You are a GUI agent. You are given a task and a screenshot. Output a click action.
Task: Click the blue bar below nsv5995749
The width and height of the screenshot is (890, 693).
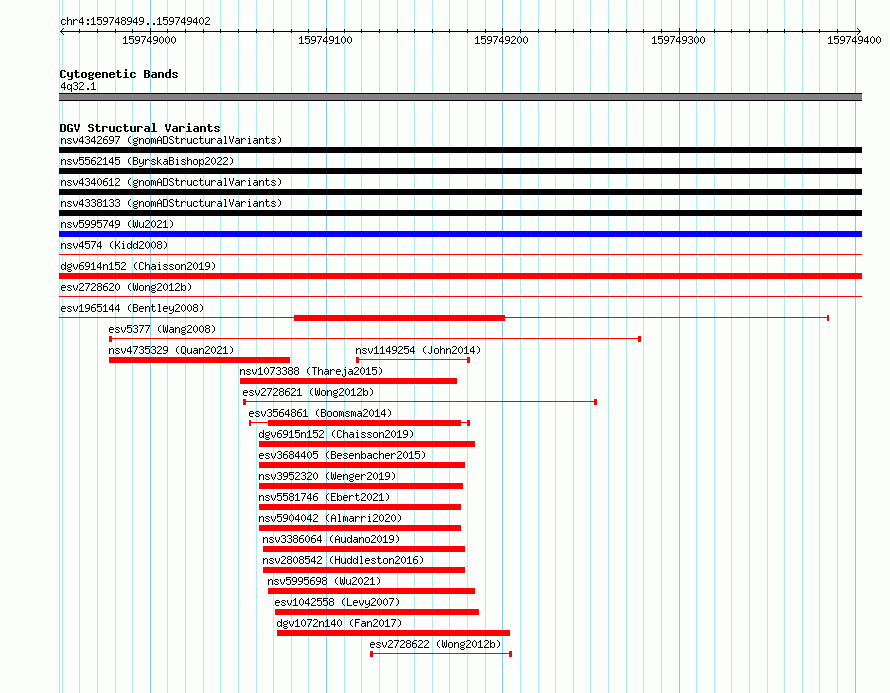tap(460, 234)
